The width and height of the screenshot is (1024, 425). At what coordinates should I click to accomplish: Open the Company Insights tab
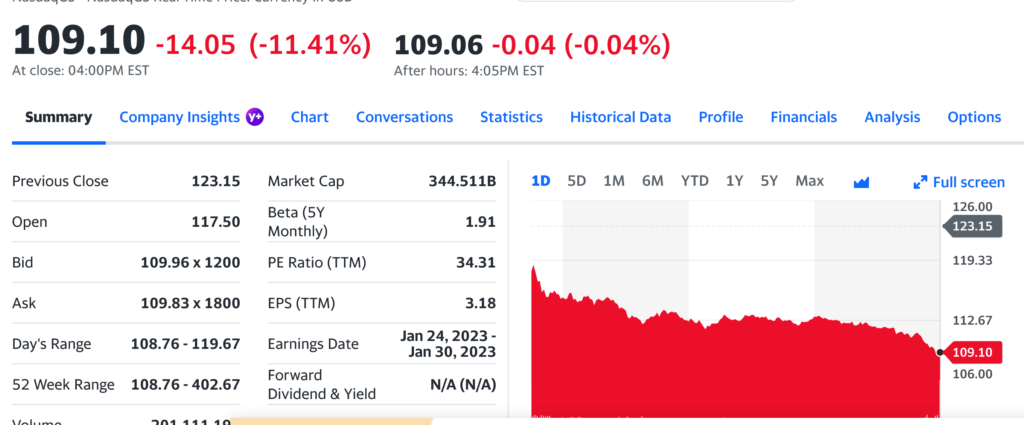[x=180, y=117]
